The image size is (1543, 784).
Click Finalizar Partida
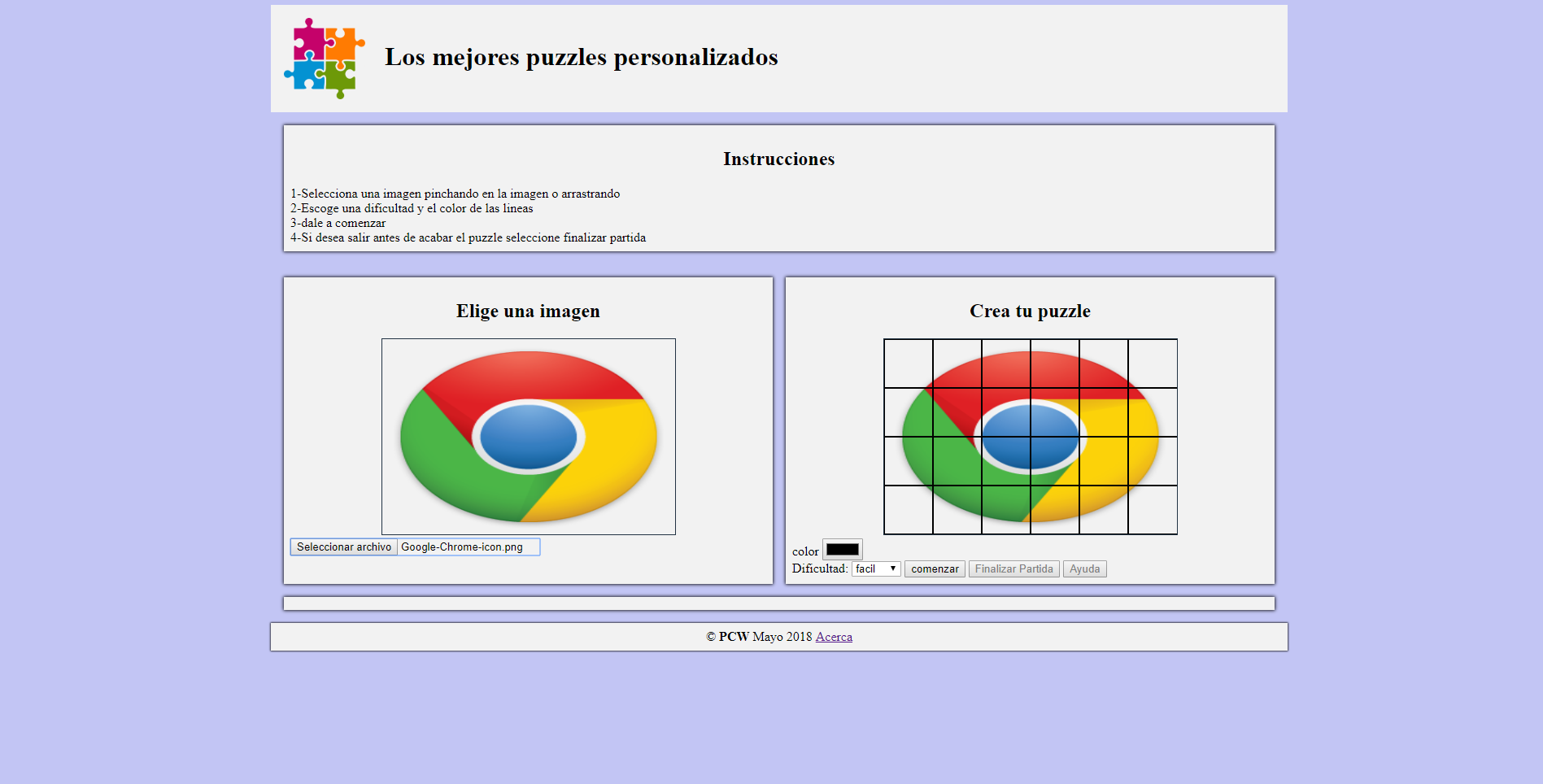[1013, 568]
